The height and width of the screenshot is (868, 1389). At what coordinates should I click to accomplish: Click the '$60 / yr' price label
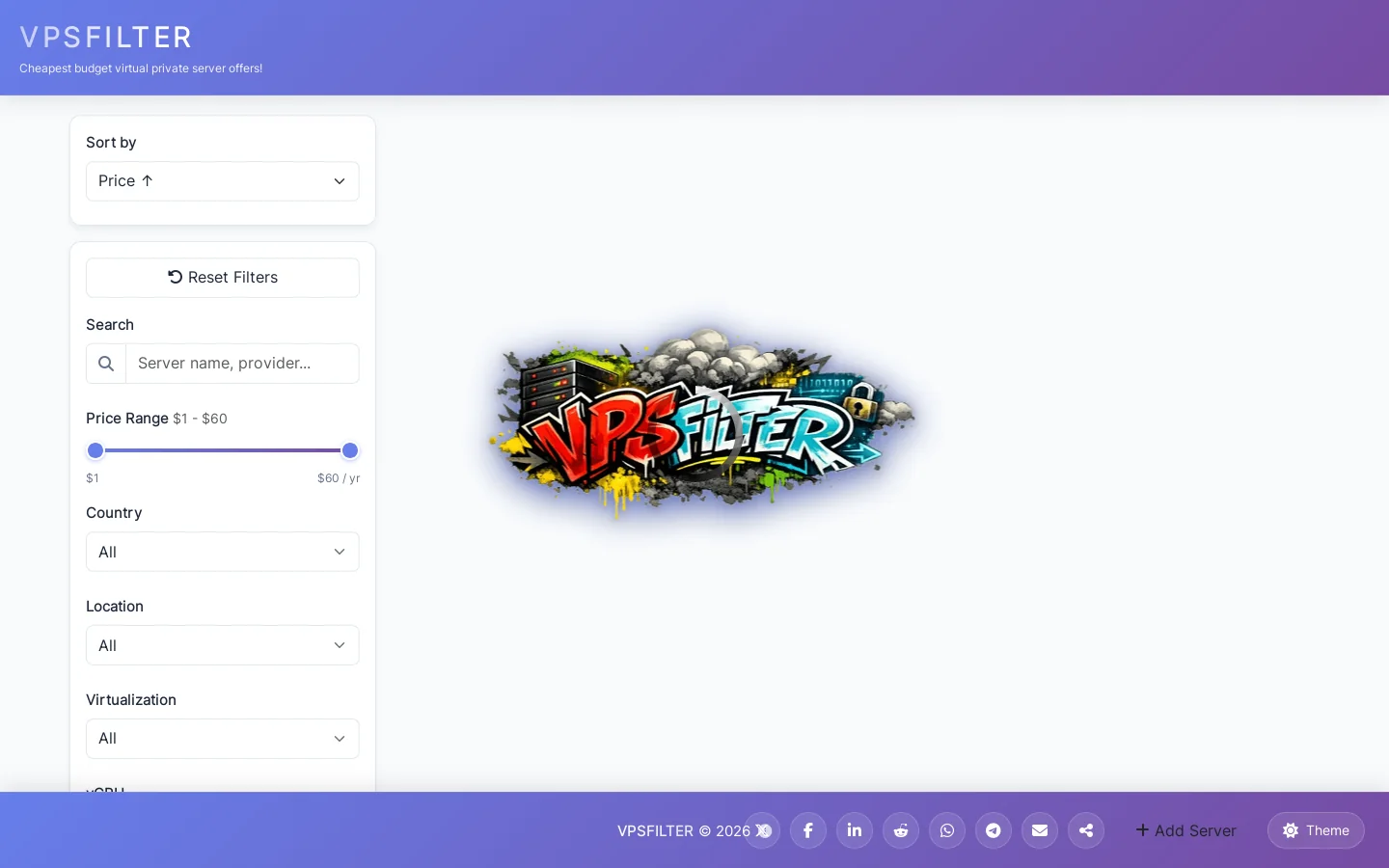(339, 478)
